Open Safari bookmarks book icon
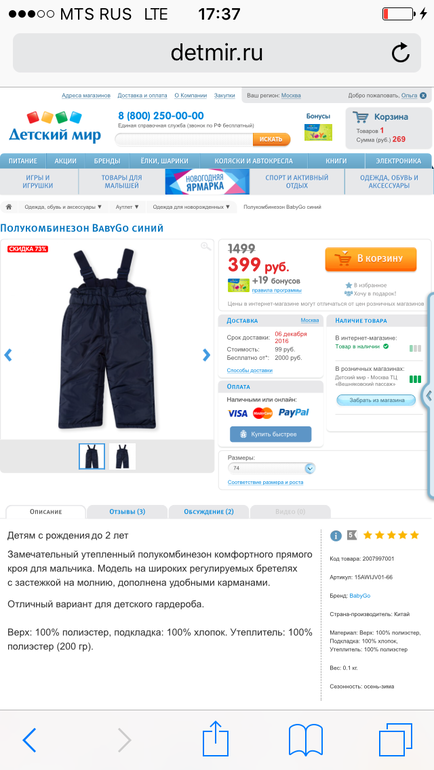 pos(306,740)
